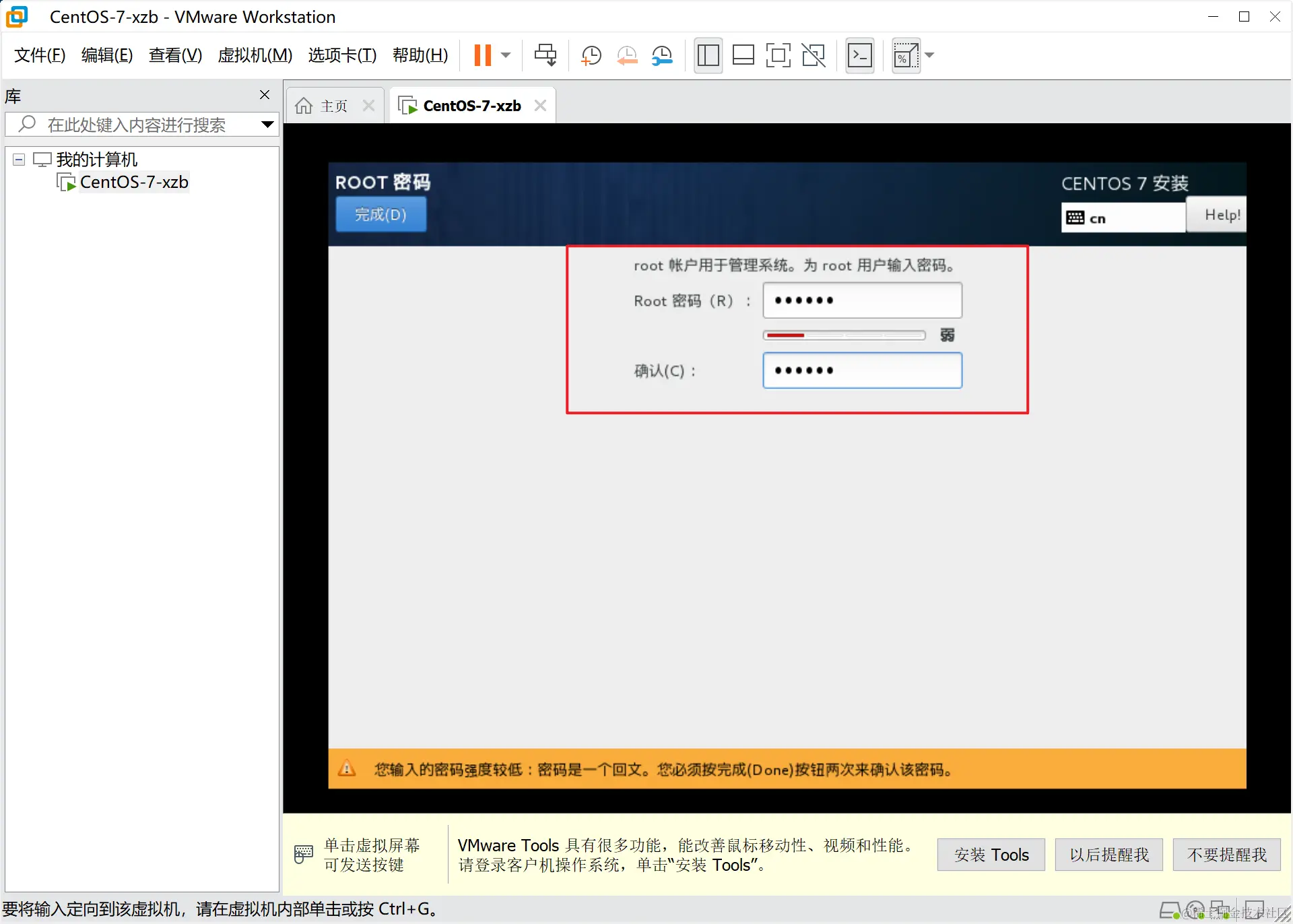Toggle the thumbnail bar view icon
The width and height of the screenshot is (1293, 924).
(743, 55)
